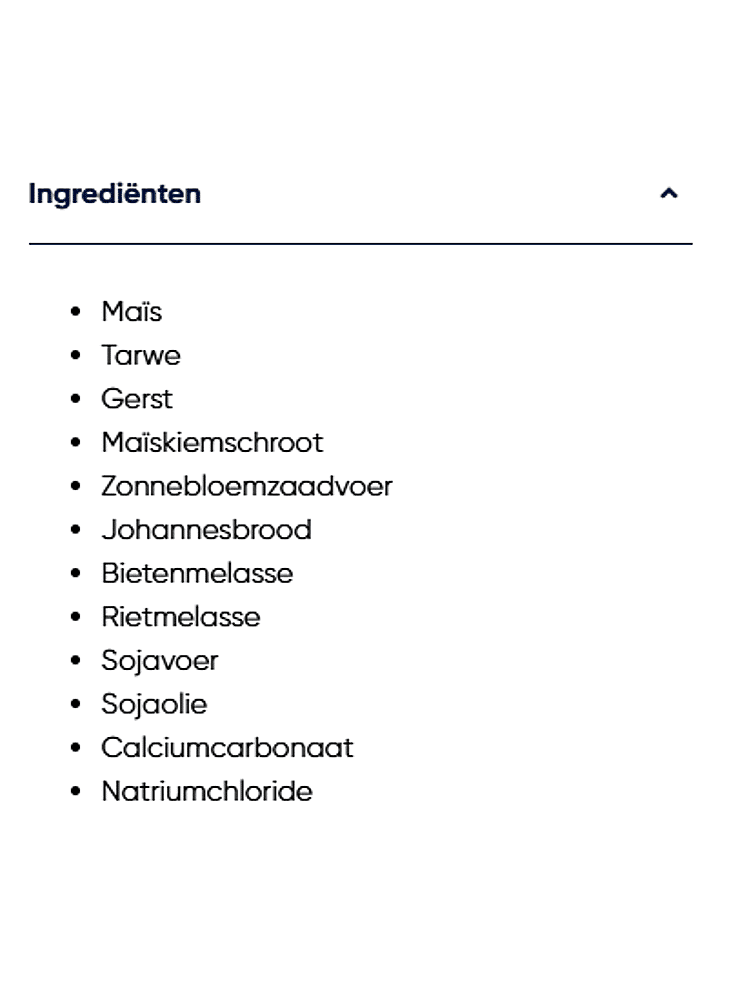This screenshot has height=1000, width=729.
Task: Select the Maïskiemschroot ingredient
Action: [212, 443]
